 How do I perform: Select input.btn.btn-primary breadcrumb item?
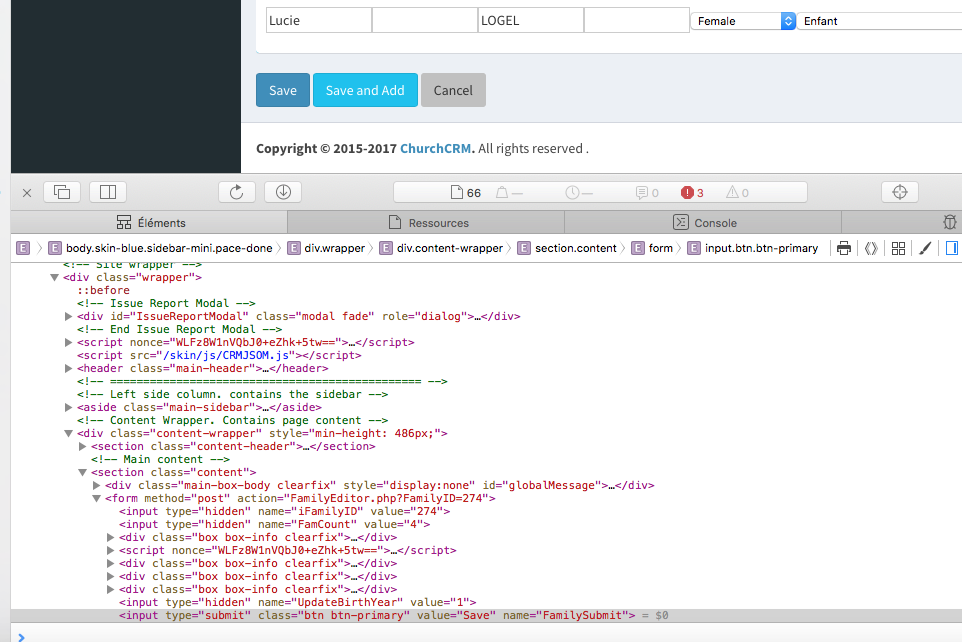(x=753, y=248)
